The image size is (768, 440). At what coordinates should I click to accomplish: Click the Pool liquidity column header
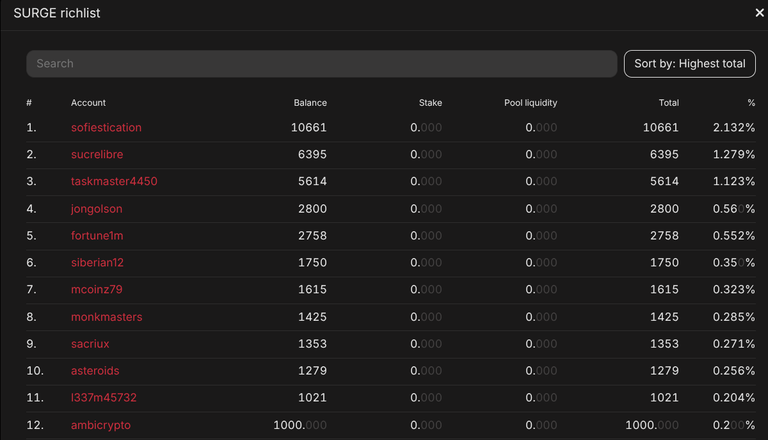(530, 103)
